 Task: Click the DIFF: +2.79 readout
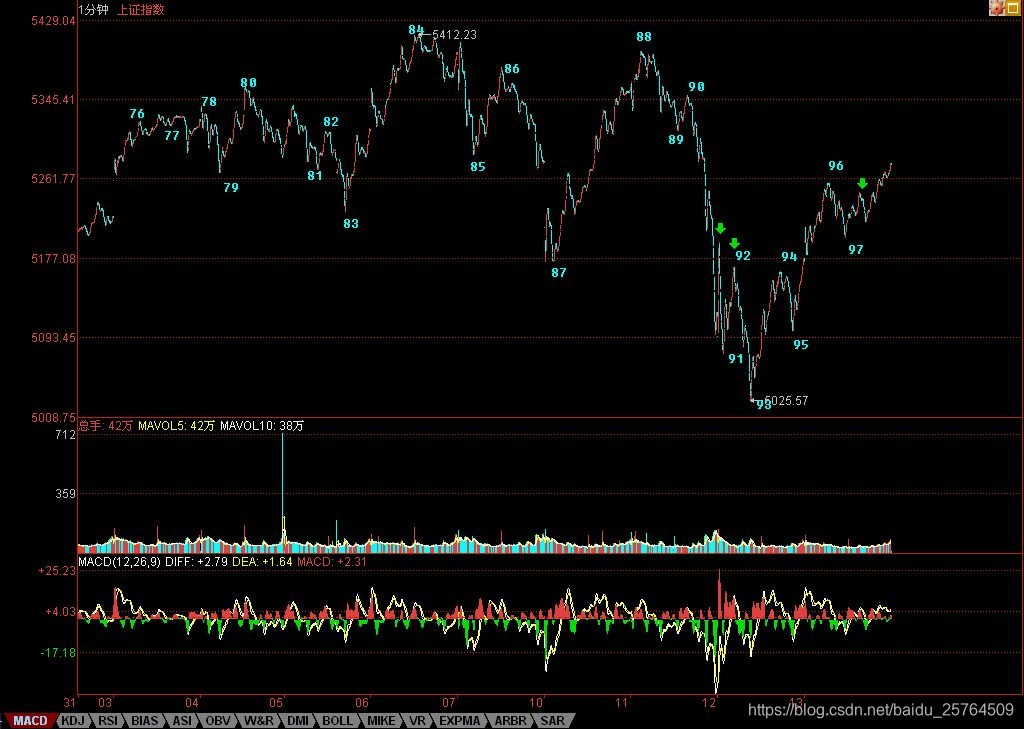click(197, 561)
